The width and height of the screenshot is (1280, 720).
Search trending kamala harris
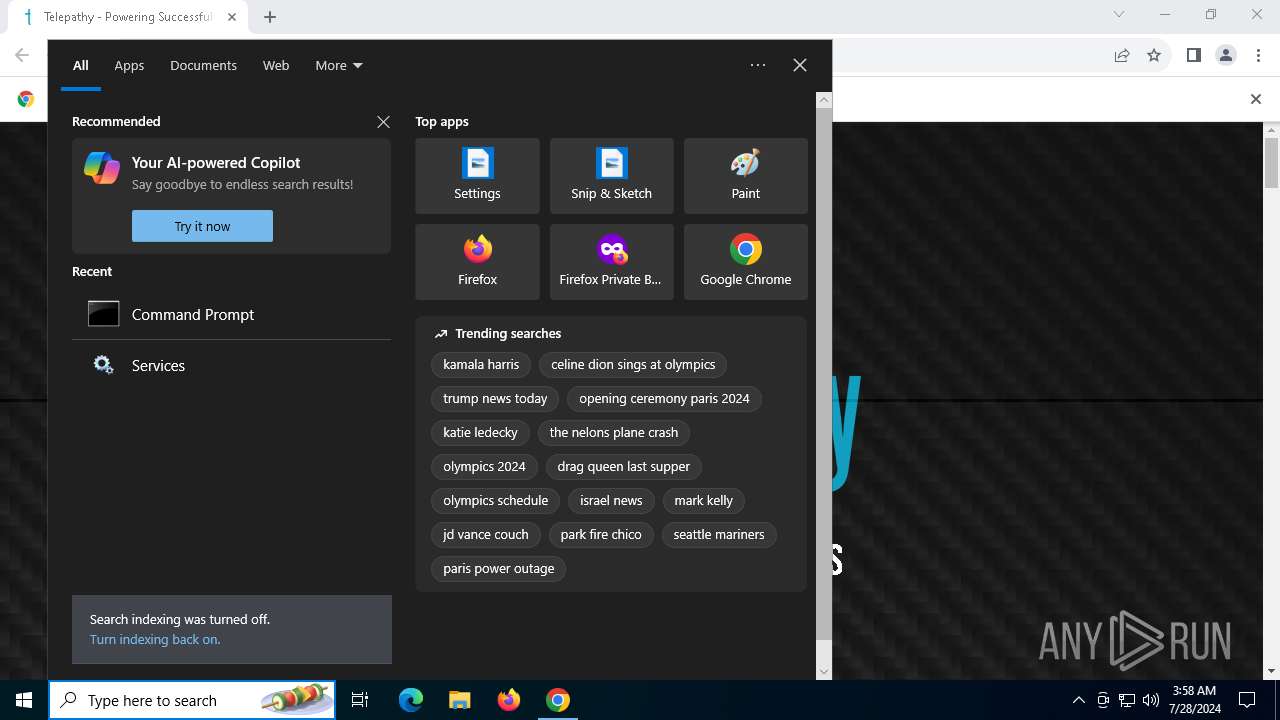[481, 365]
